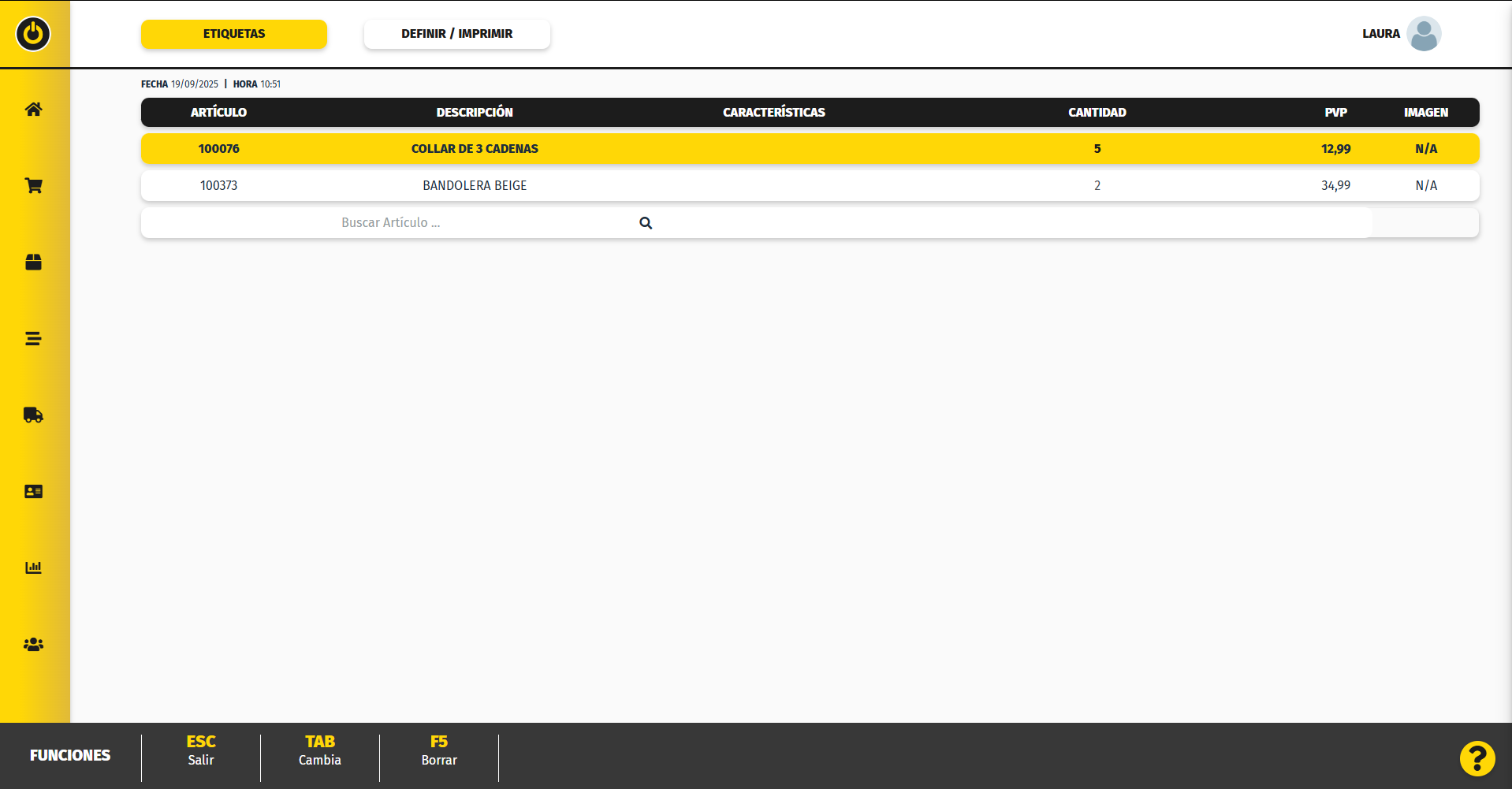1512x789 pixels.
Task: Open the box inventory icon
Action: (x=33, y=262)
